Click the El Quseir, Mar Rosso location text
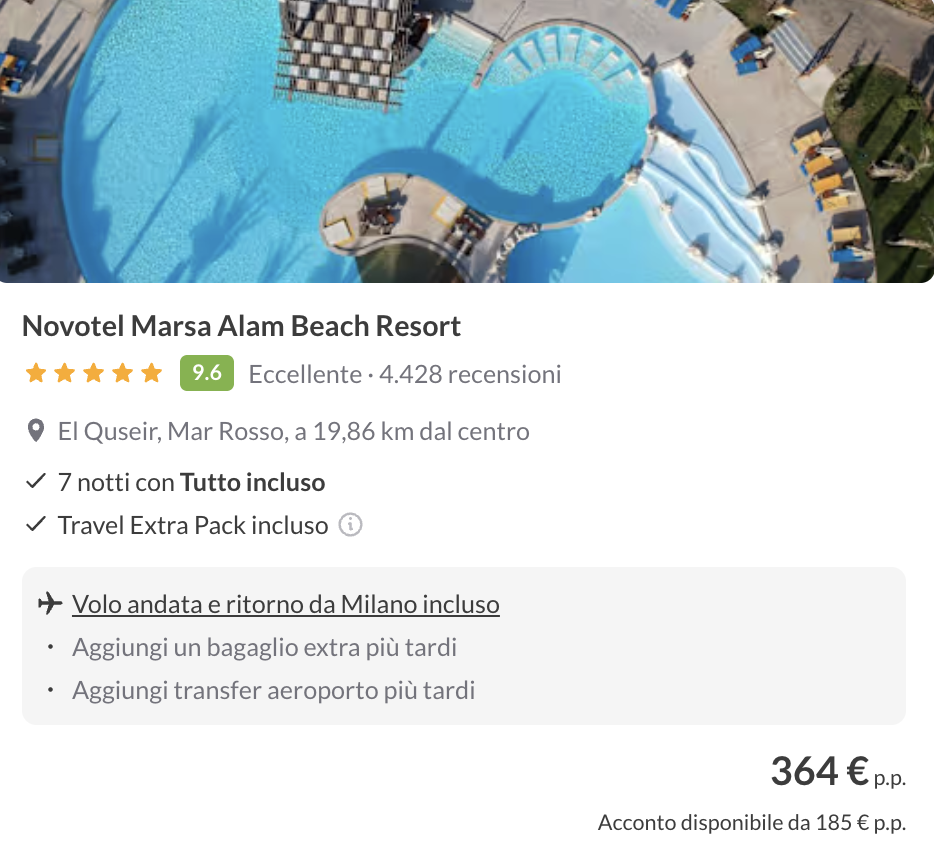The width and height of the screenshot is (934, 848). 293,432
